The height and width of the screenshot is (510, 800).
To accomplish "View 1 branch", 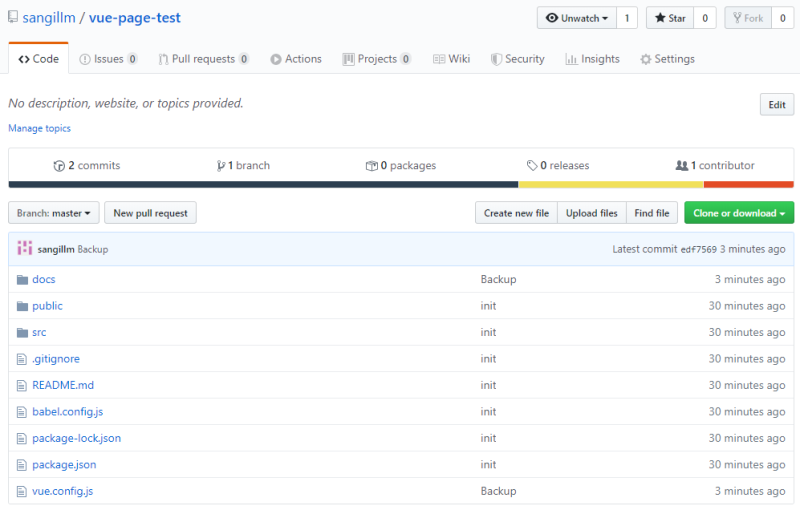I will tap(243, 166).
